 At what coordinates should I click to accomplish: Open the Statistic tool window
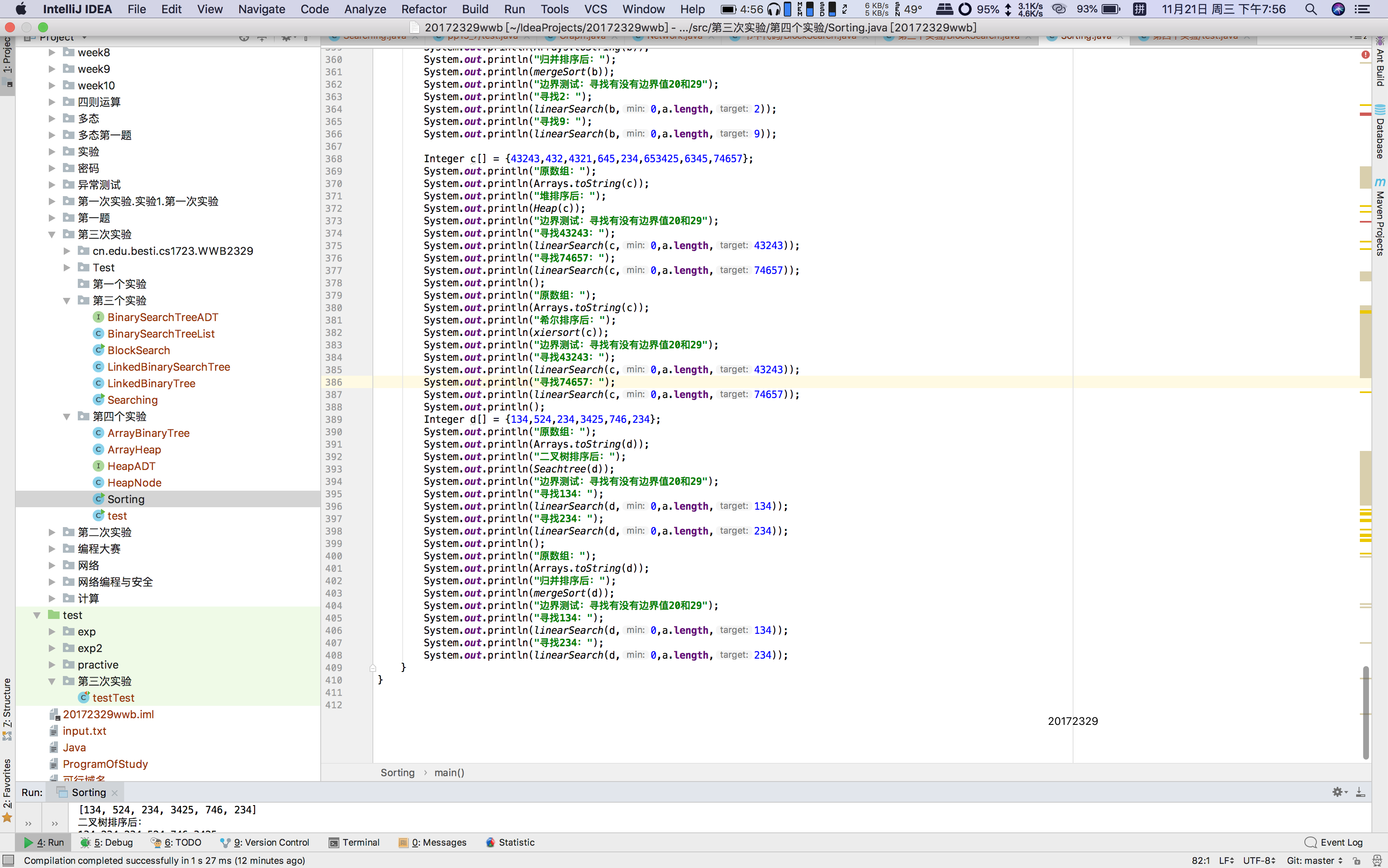pyautogui.click(x=510, y=842)
